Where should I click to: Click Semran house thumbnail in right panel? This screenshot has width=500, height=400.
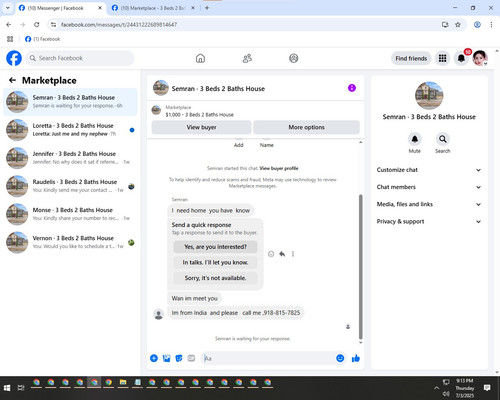click(429, 96)
